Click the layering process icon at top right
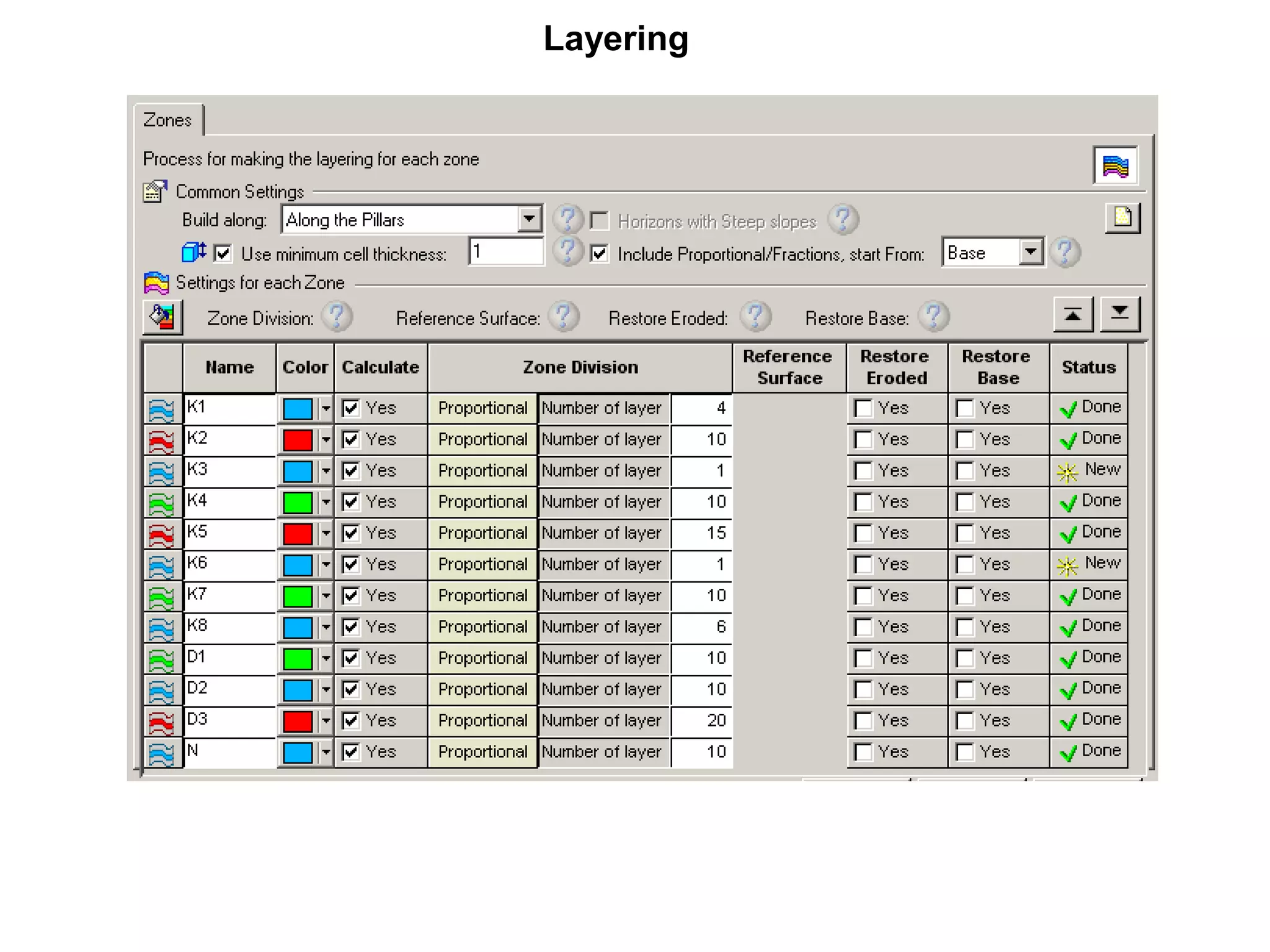The image size is (1270, 952). (1115, 165)
